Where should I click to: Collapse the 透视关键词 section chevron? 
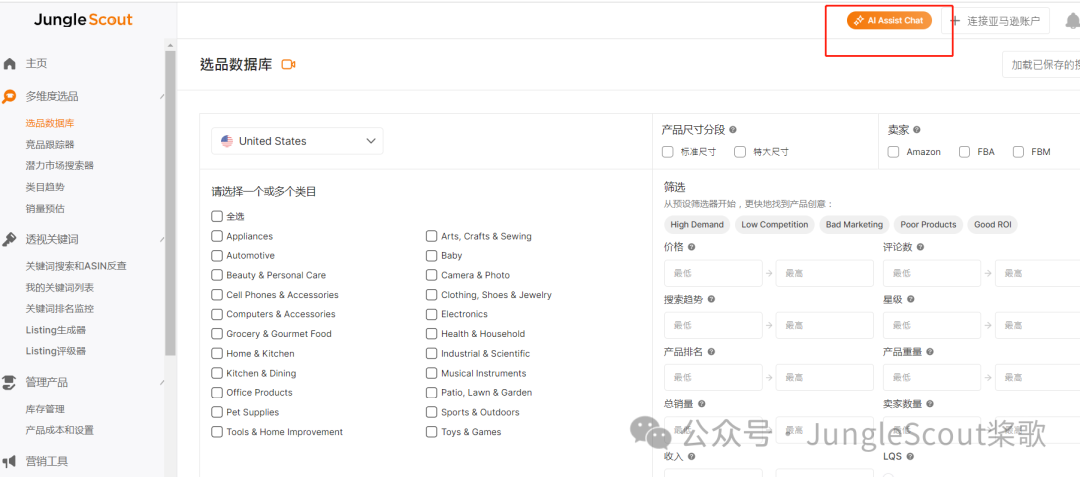tap(162, 240)
